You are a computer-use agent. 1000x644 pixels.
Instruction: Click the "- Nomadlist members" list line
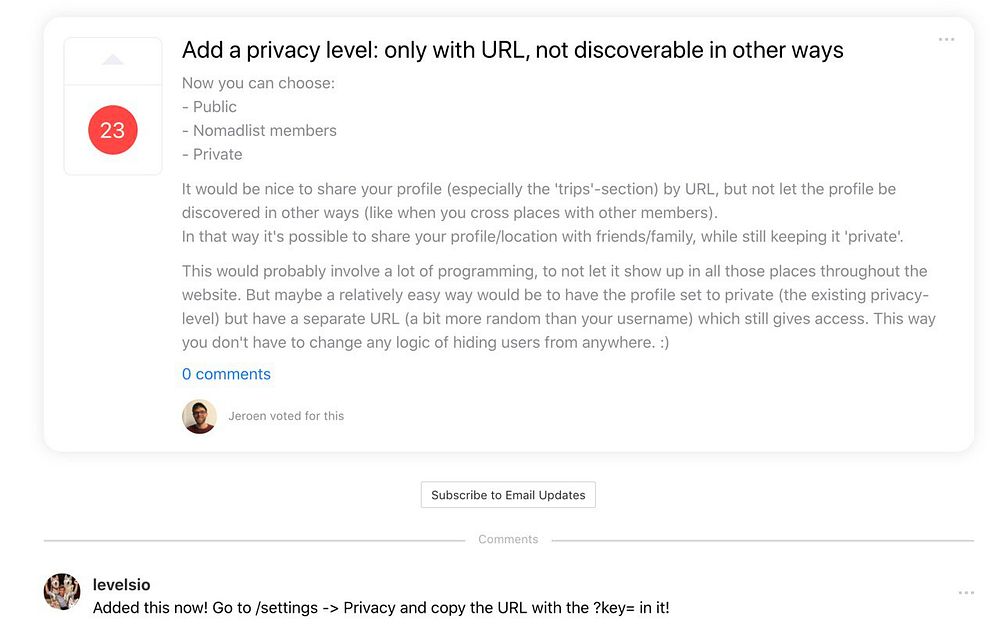click(x=259, y=131)
